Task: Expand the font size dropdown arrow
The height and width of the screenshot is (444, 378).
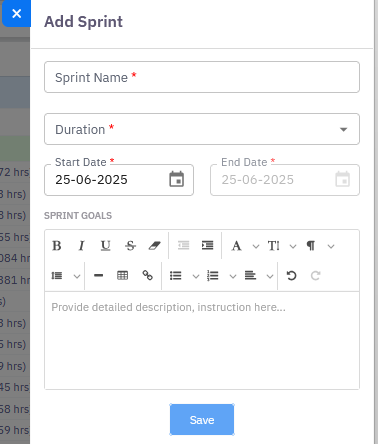Action: 293,247
